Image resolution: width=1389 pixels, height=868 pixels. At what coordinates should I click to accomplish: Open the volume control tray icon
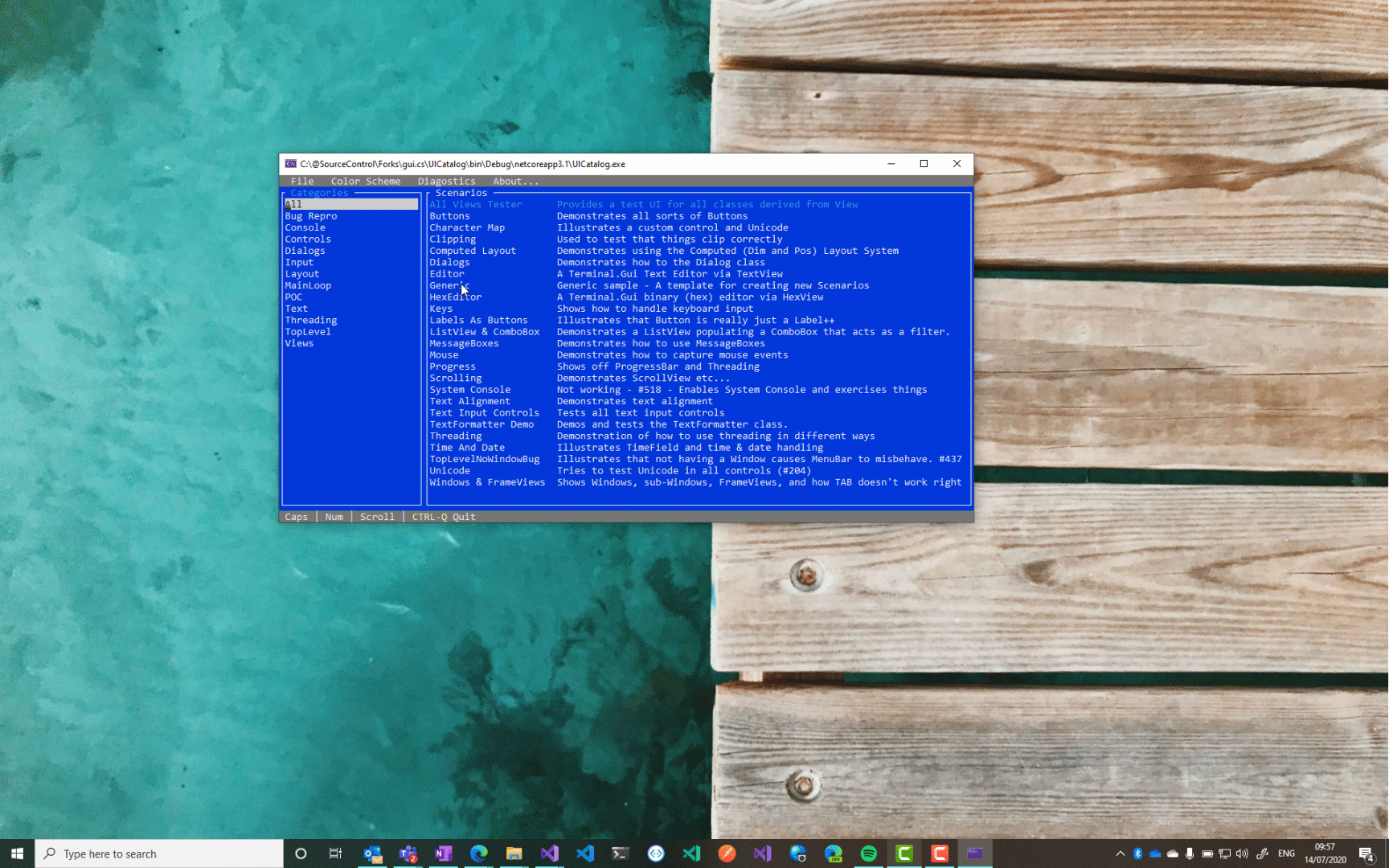(1242, 854)
